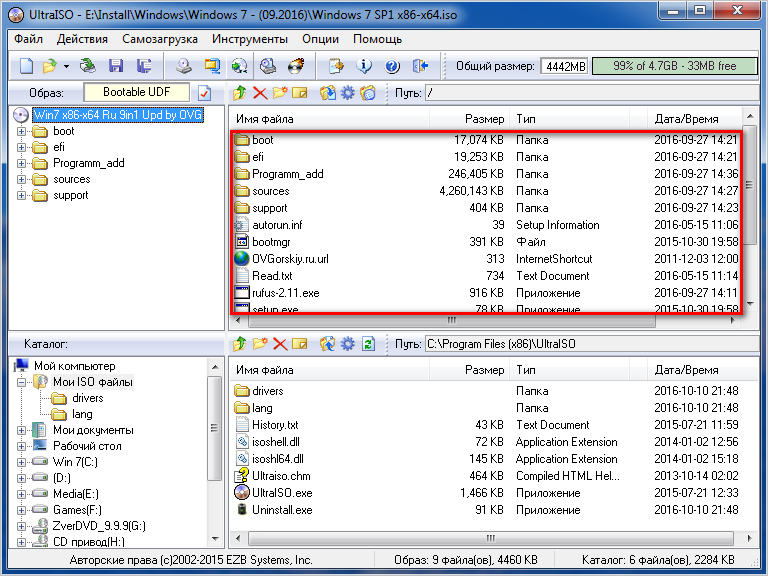Select Win7 x86-x64 Ru 9in1 root node
Screen dimensions: 768x576
click(x=118, y=115)
